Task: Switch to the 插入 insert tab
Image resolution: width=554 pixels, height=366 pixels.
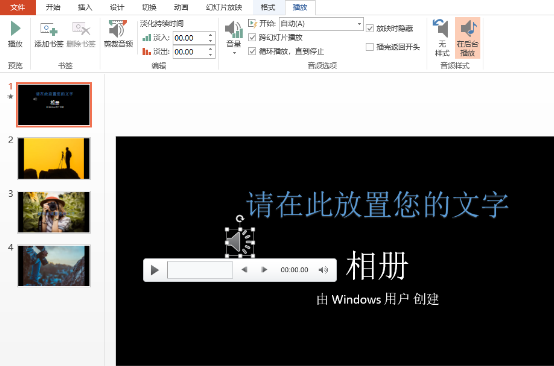Action: click(x=85, y=7)
